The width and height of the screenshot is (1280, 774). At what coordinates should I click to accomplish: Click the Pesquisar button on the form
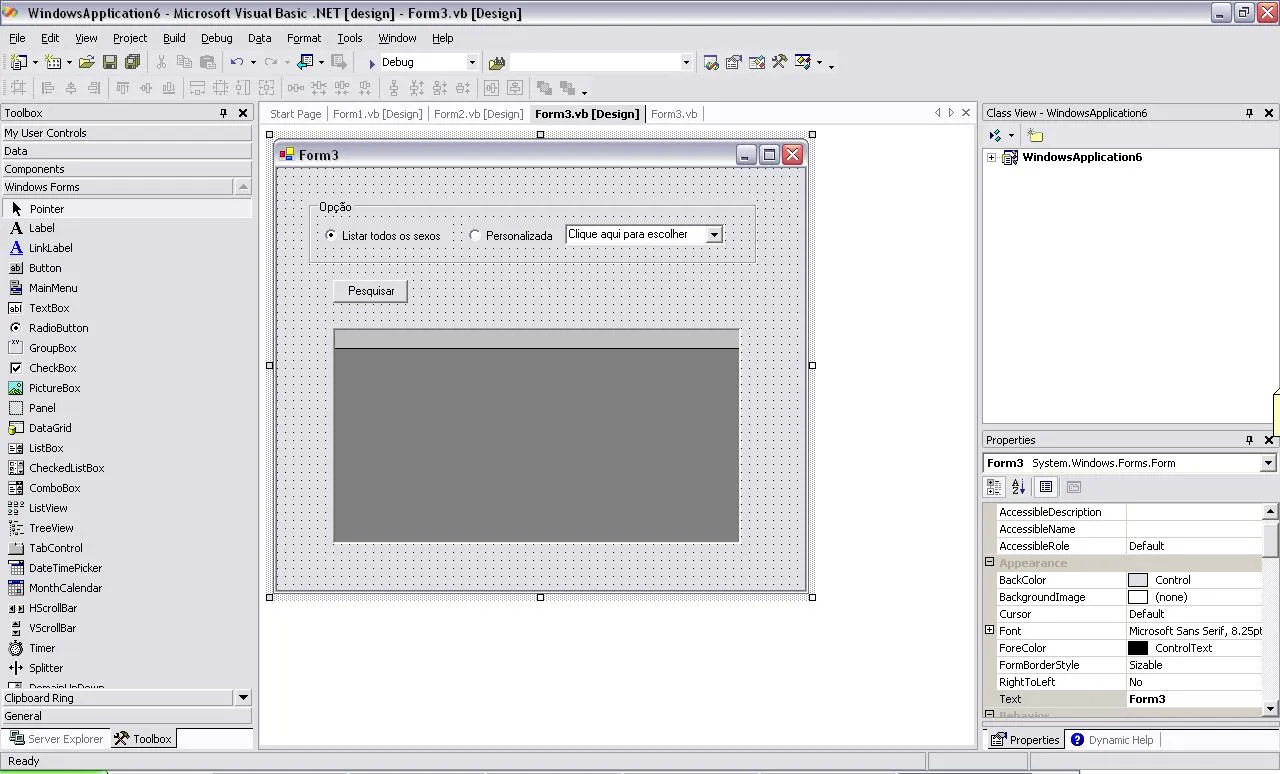370,291
